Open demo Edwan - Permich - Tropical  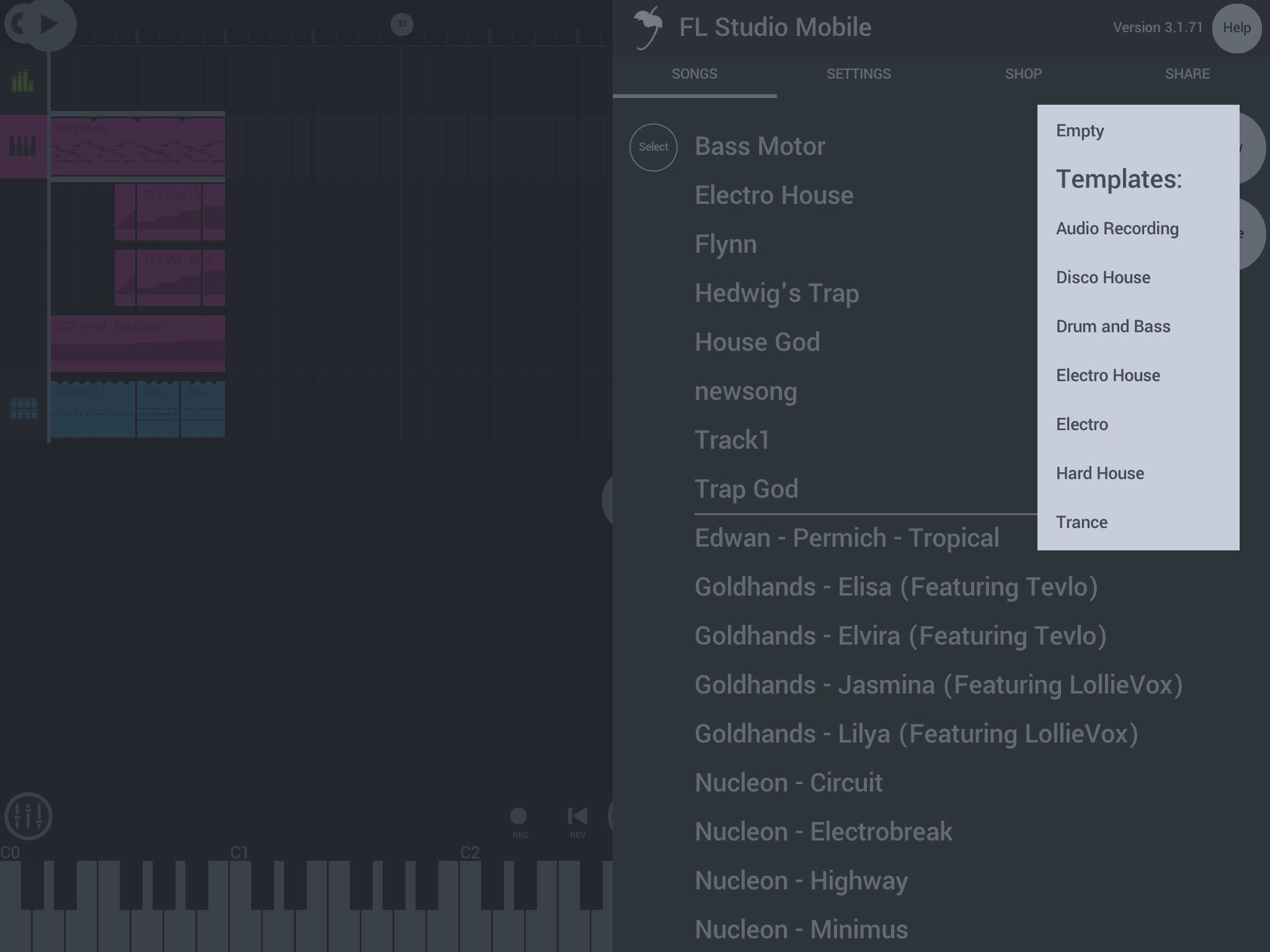847,539
